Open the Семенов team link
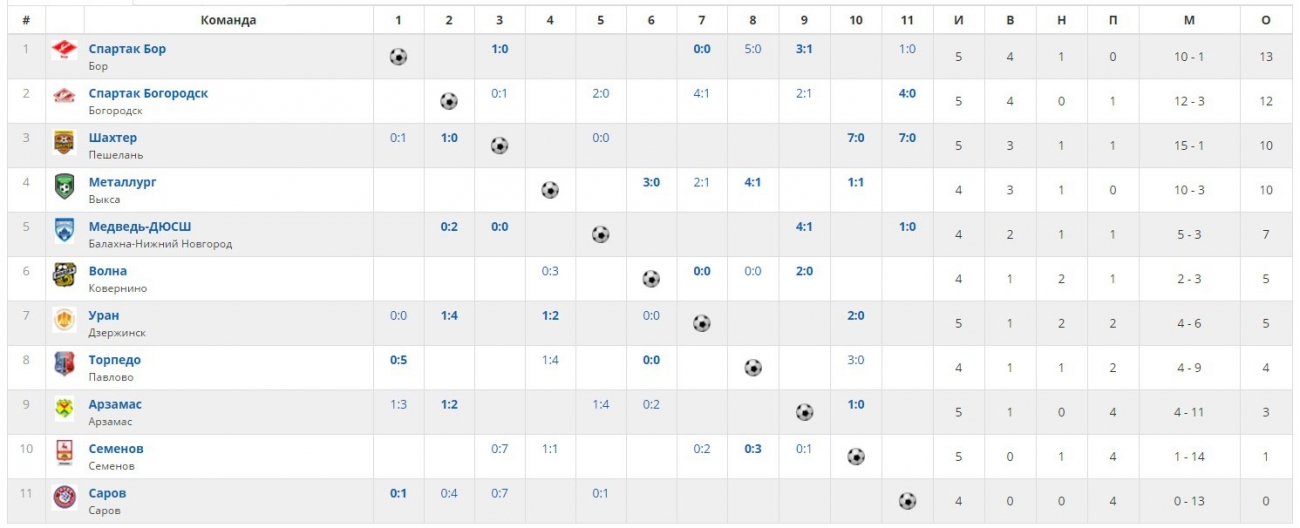Screen dimensions: 1300x528 click(116, 449)
